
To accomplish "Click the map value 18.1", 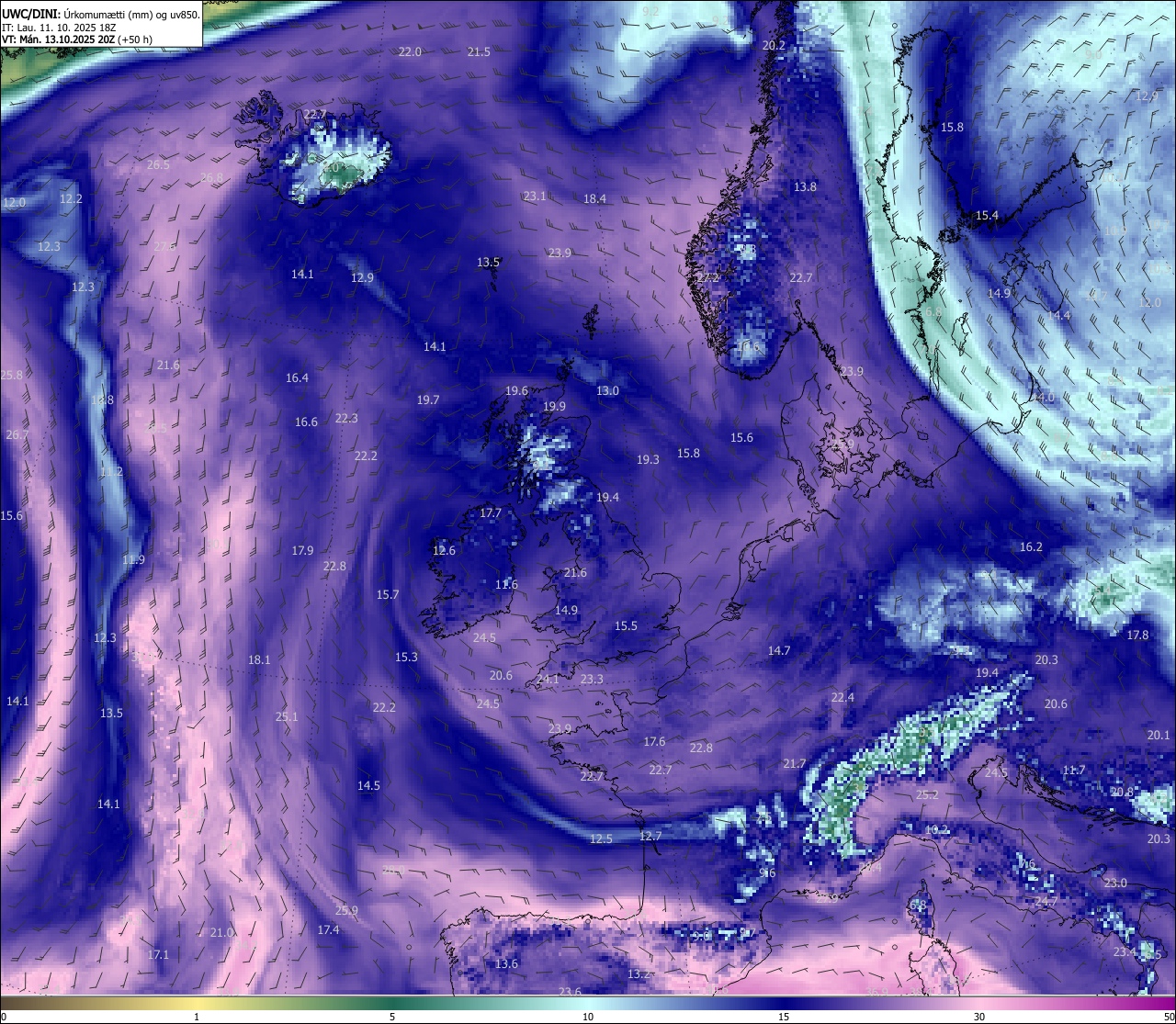I will point(259,660).
